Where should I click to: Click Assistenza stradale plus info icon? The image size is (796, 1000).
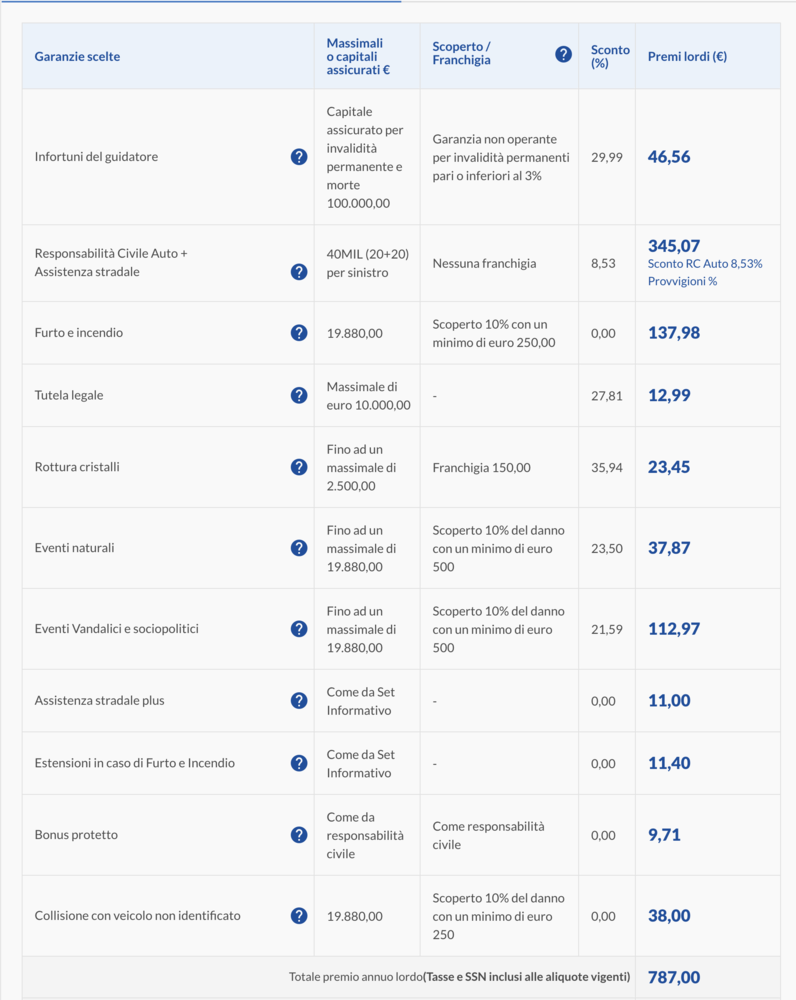point(298,700)
